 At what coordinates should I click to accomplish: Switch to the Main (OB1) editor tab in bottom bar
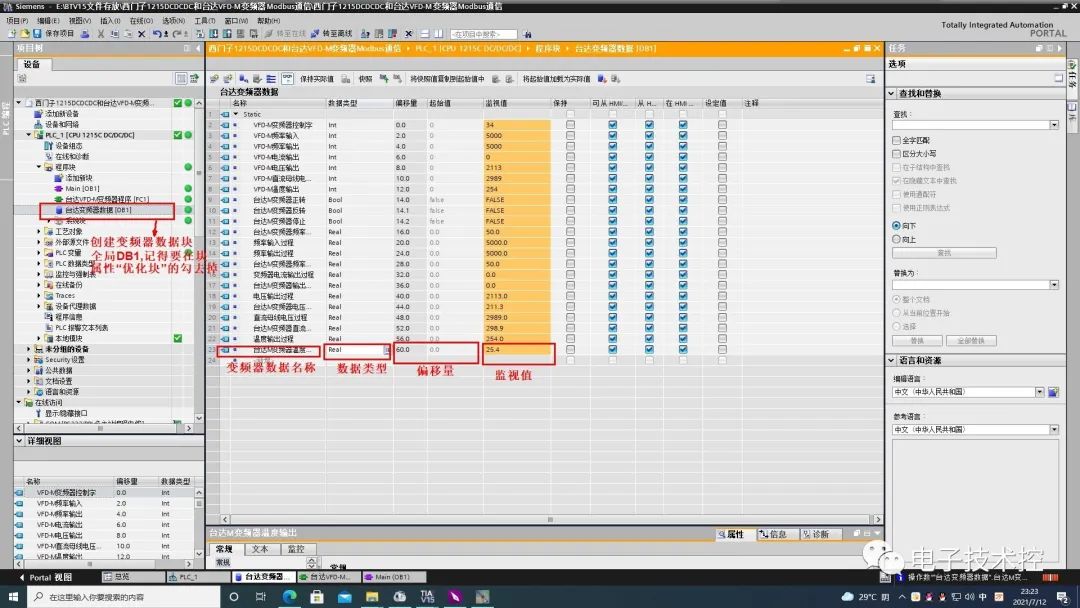[394, 577]
